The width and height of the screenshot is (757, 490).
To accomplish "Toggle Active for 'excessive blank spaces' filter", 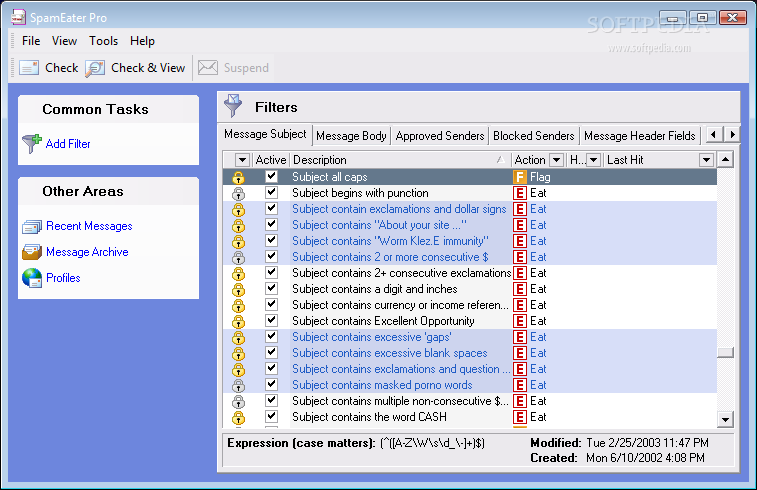I will 272,352.
